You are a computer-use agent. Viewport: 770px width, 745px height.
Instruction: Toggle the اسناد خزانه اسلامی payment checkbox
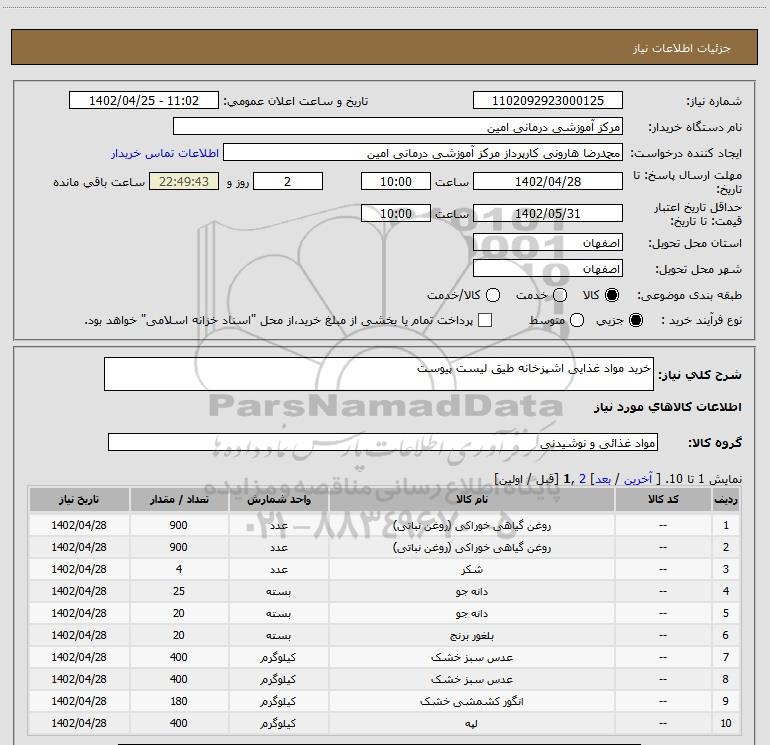[x=485, y=320]
